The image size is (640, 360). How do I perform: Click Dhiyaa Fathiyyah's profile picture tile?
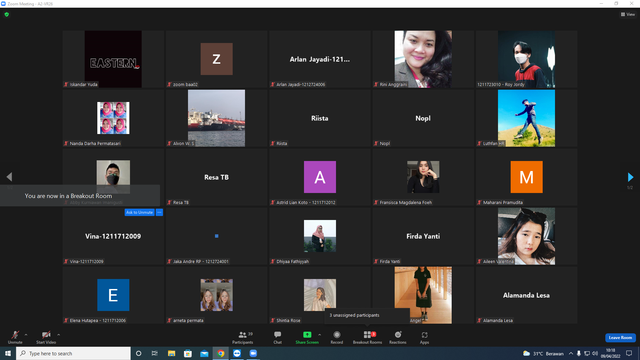[x=320, y=236]
